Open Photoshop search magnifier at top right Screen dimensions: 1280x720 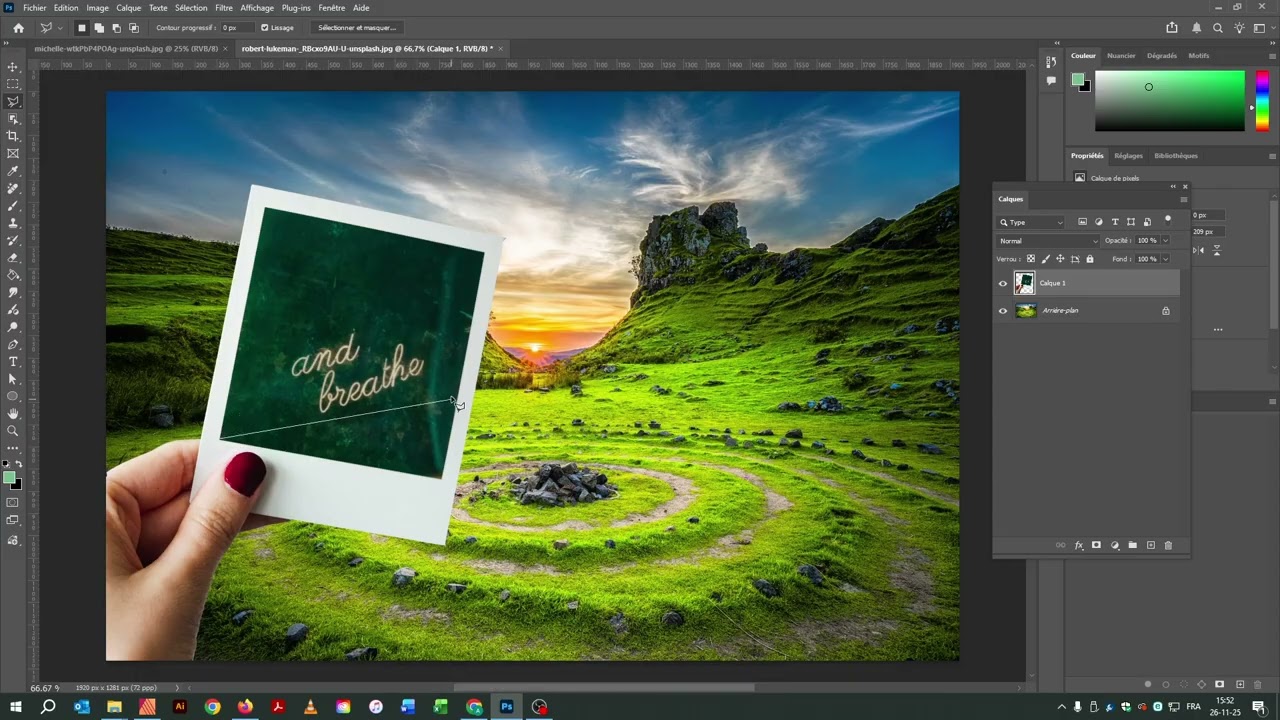(x=1217, y=28)
